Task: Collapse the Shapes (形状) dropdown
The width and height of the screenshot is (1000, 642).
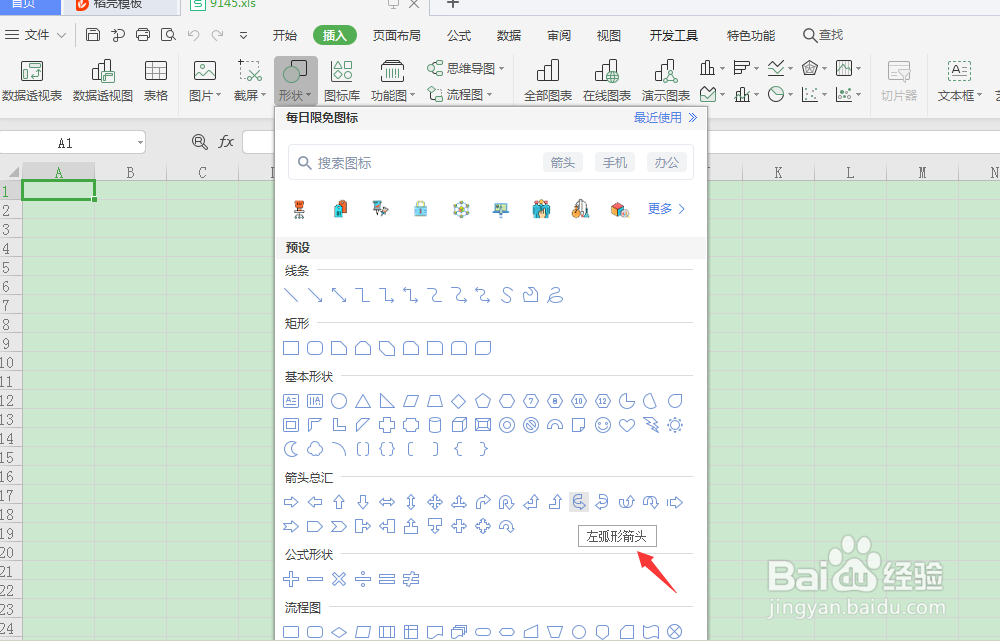Action: click(x=295, y=81)
